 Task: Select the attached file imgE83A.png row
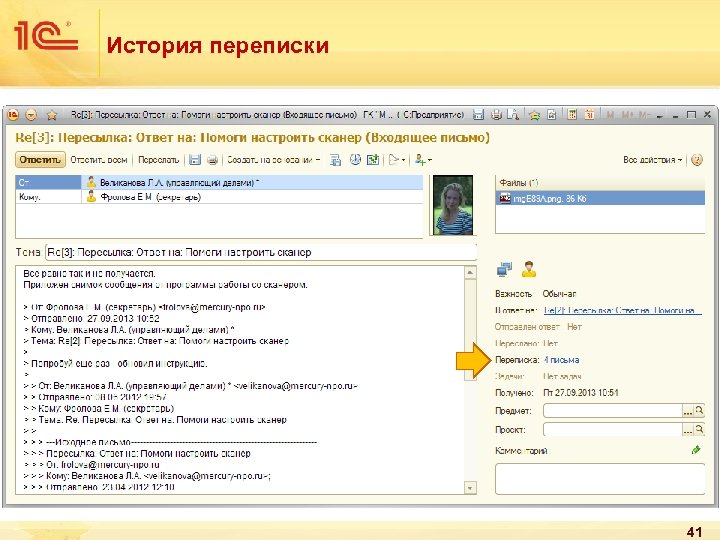coord(600,198)
